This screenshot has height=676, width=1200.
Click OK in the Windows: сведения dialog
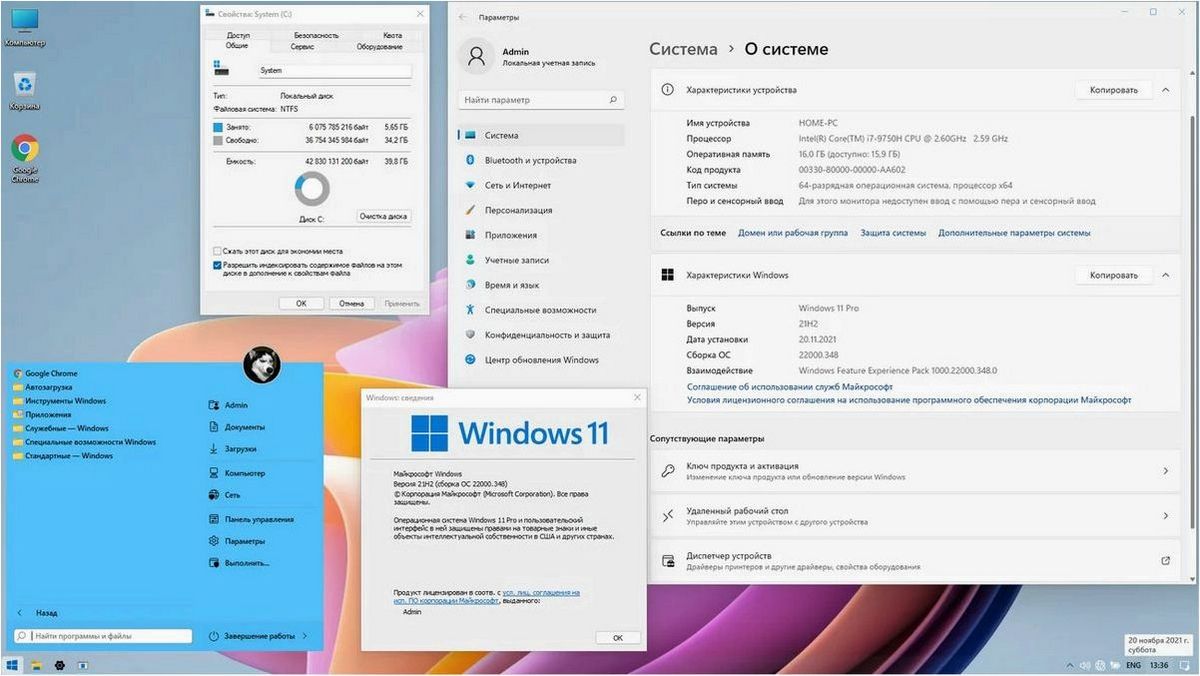(x=617, y=637)
